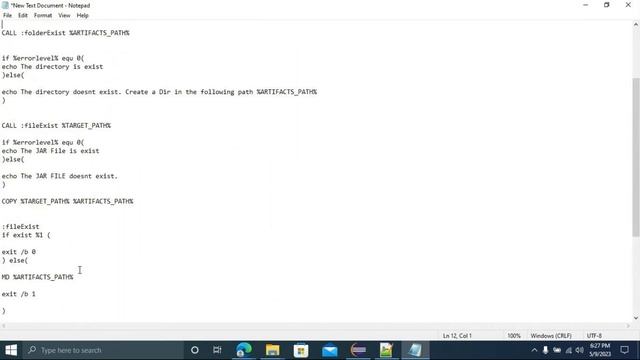The image size is (640, 360).
Task: Open Cortana circle icon on taskbar
Action: pyautogui.click(x=195, y=350)
